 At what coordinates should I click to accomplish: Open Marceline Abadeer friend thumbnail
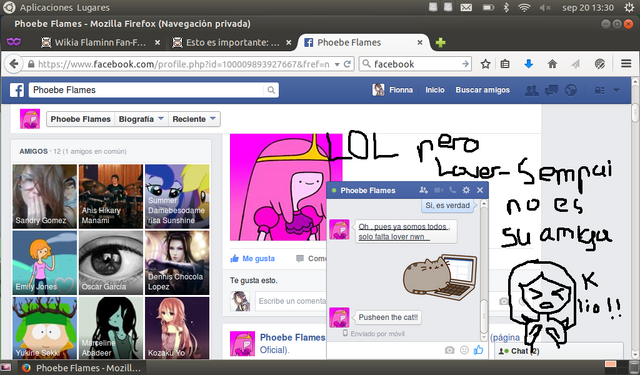(x=111, y=328)
